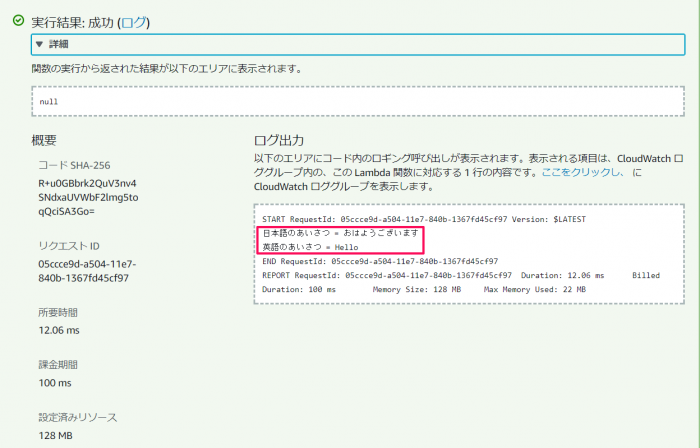Click the ログ出力 section heading
Image resolution: width=700 pixels, height=448 pixels.
click(x=279, y=140)
